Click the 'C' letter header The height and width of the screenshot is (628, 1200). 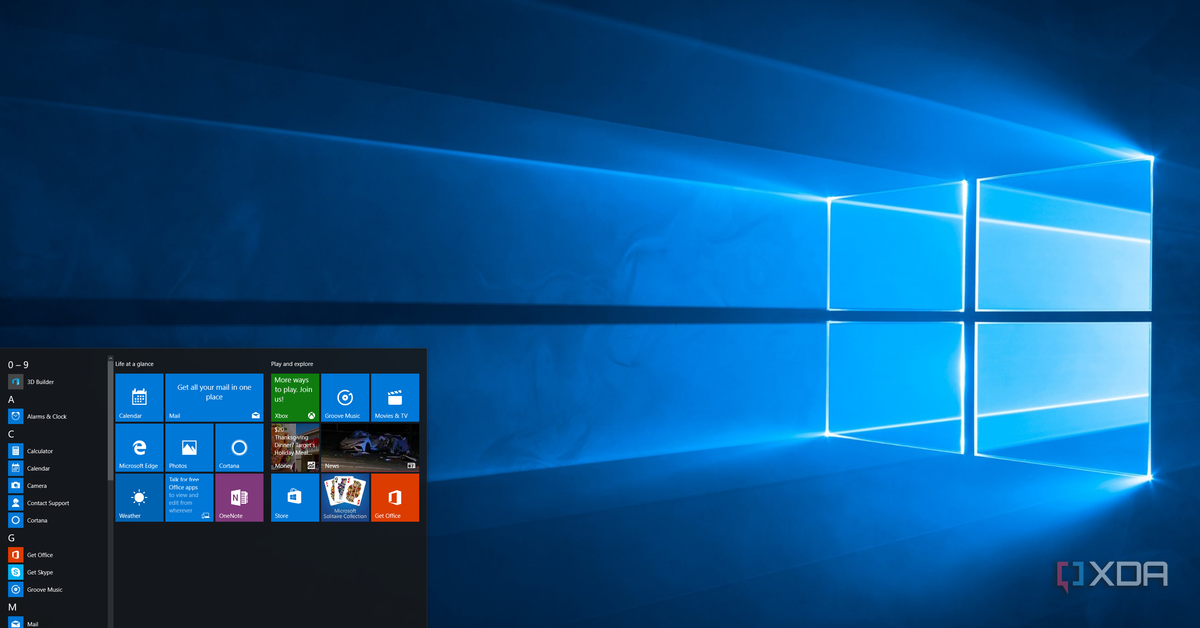[x=11, y=434]
